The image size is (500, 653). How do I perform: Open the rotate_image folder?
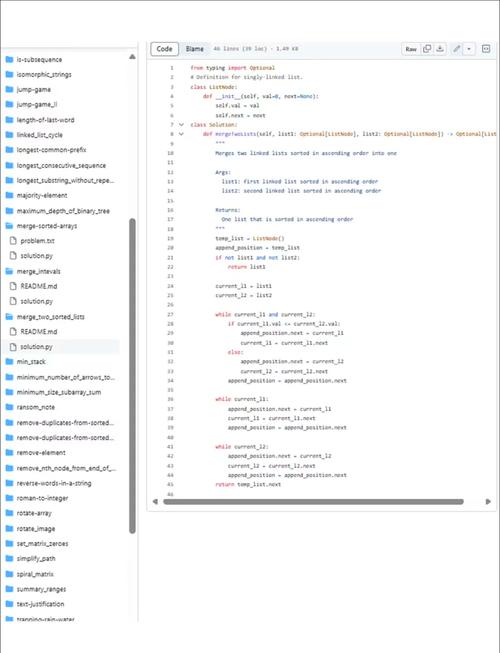tap(36, 528)
